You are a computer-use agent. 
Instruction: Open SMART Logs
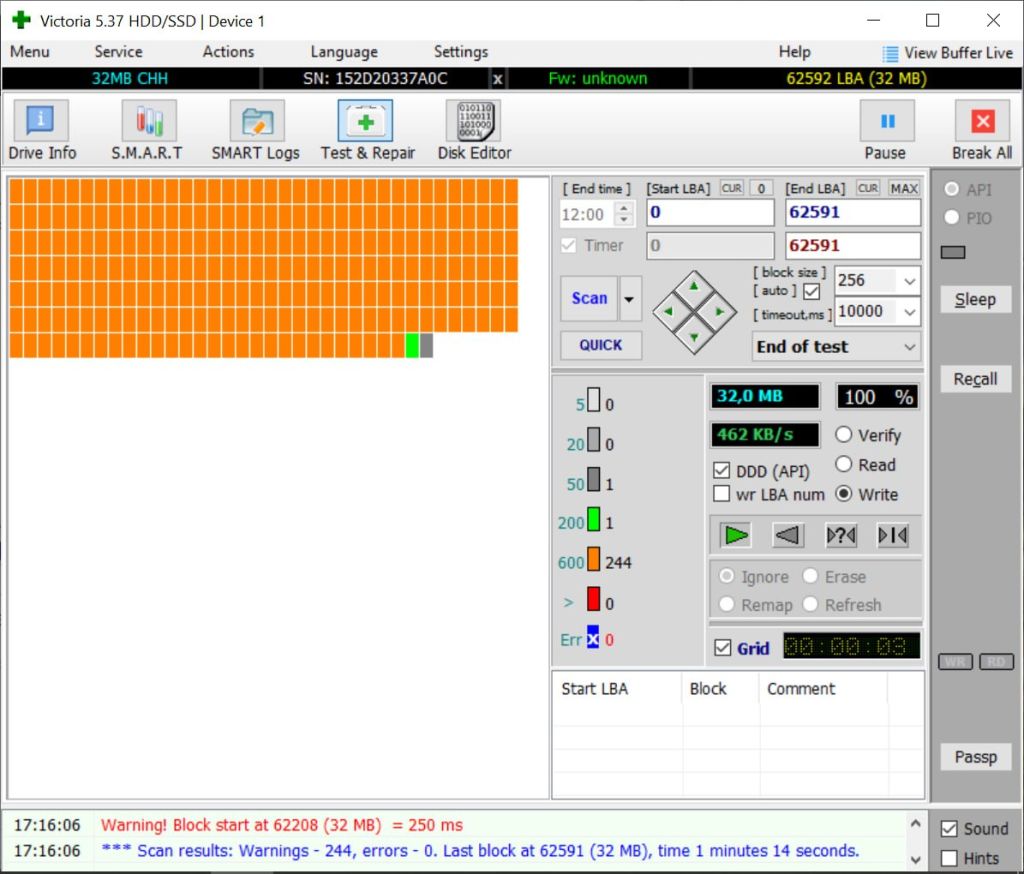(256, 130)
